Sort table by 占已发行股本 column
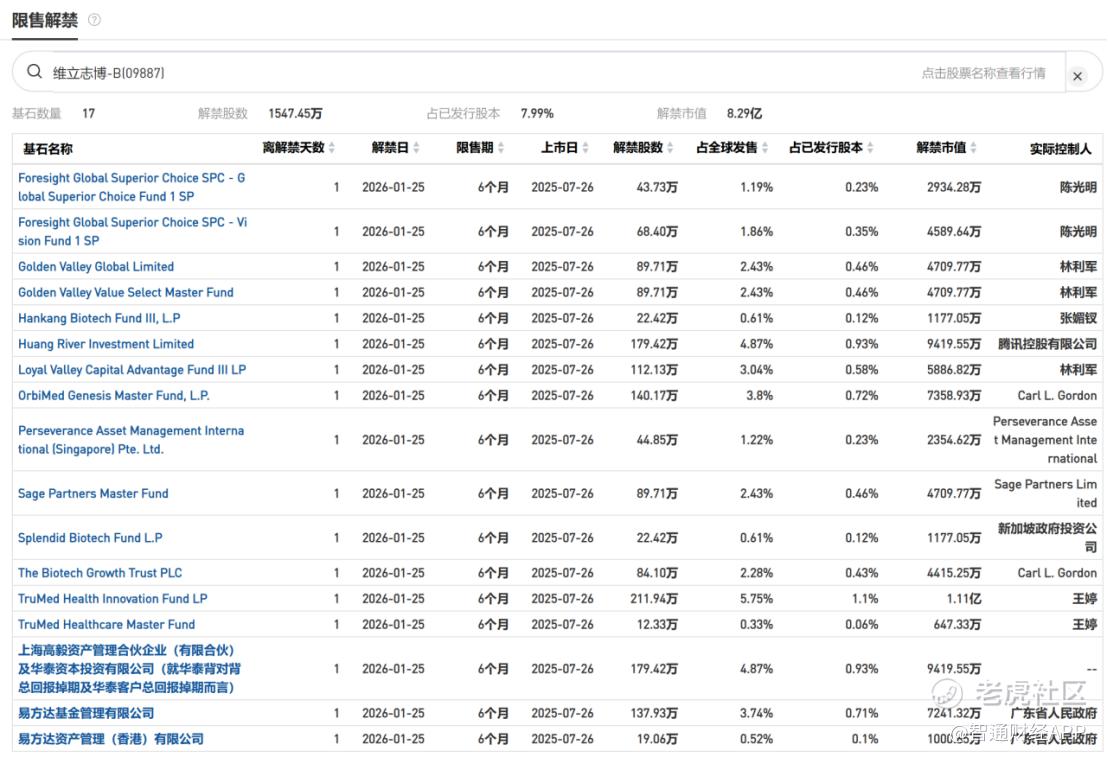Viewport: 1108px width, 758px height. (x=831, y=148)
